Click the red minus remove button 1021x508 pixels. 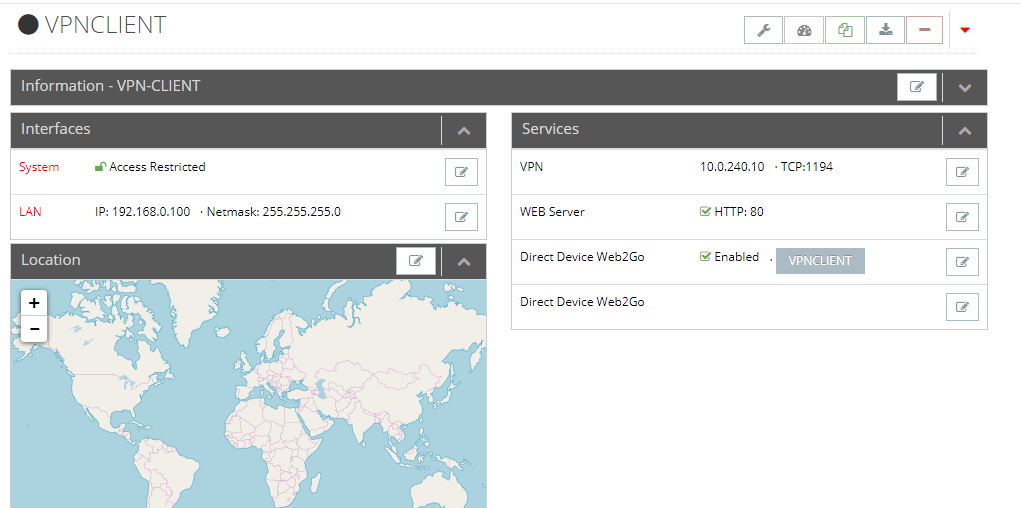[x=925, y=30]
